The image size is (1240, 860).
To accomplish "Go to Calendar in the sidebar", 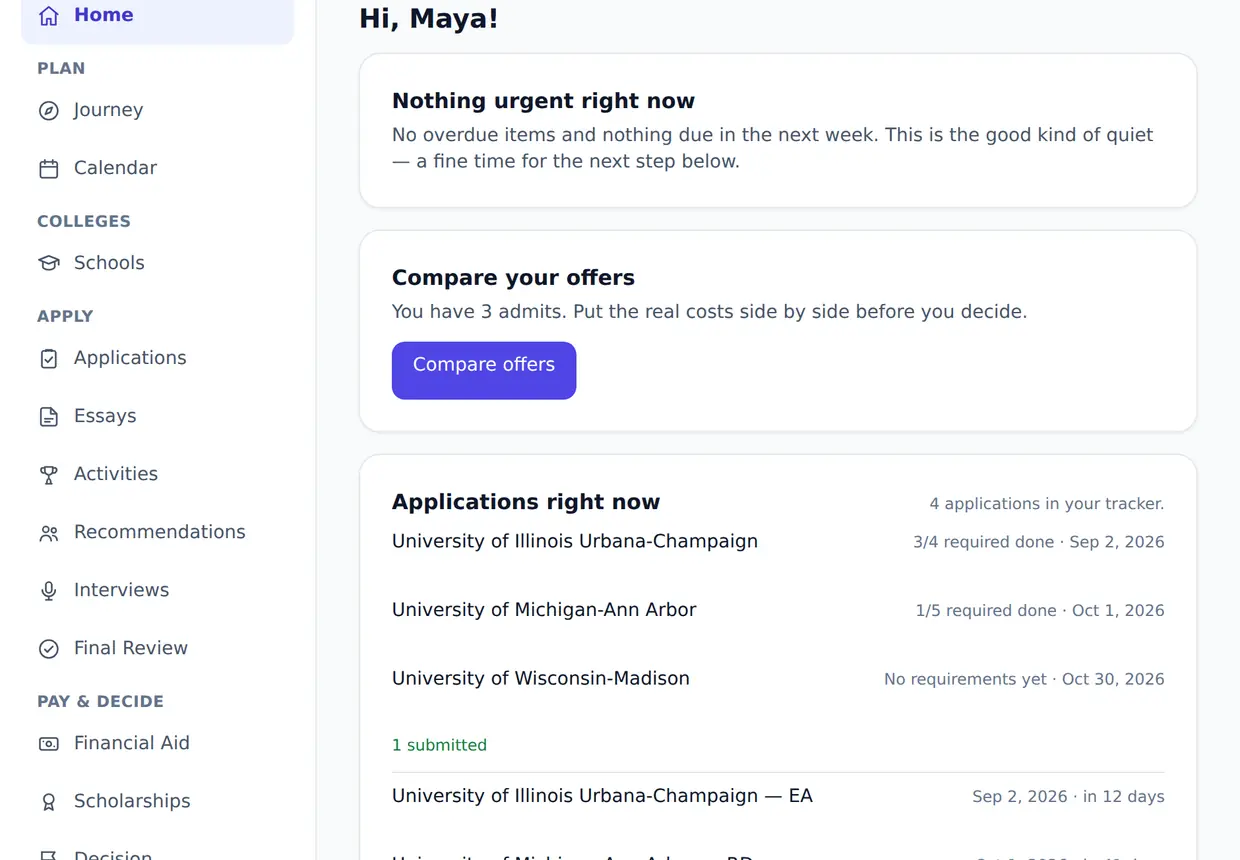I will pyautogui.click(x=158, y=168).
